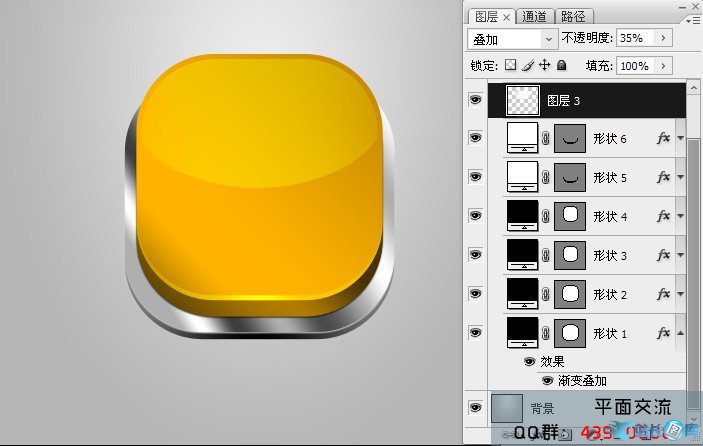Select the 形状 6 fill color thumbnail
This screenshot has height=446, width=703.
[x=523, y=139]
